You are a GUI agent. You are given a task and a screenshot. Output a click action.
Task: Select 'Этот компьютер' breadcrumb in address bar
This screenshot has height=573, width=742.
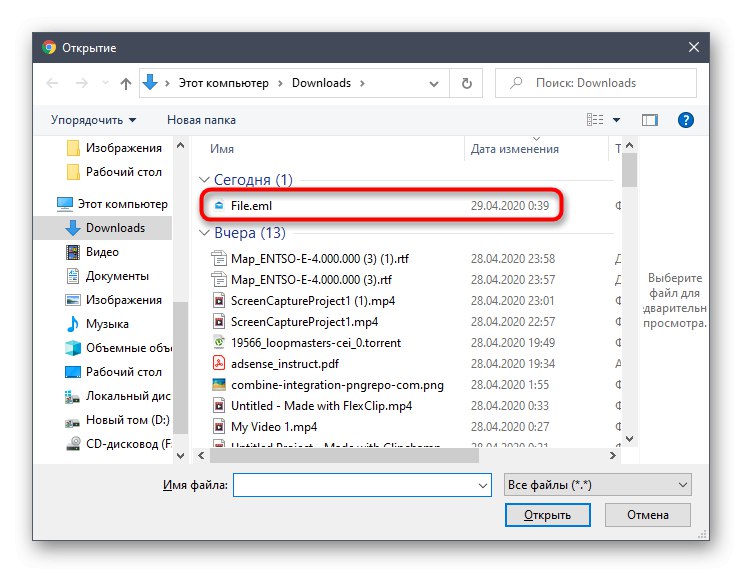223,83
